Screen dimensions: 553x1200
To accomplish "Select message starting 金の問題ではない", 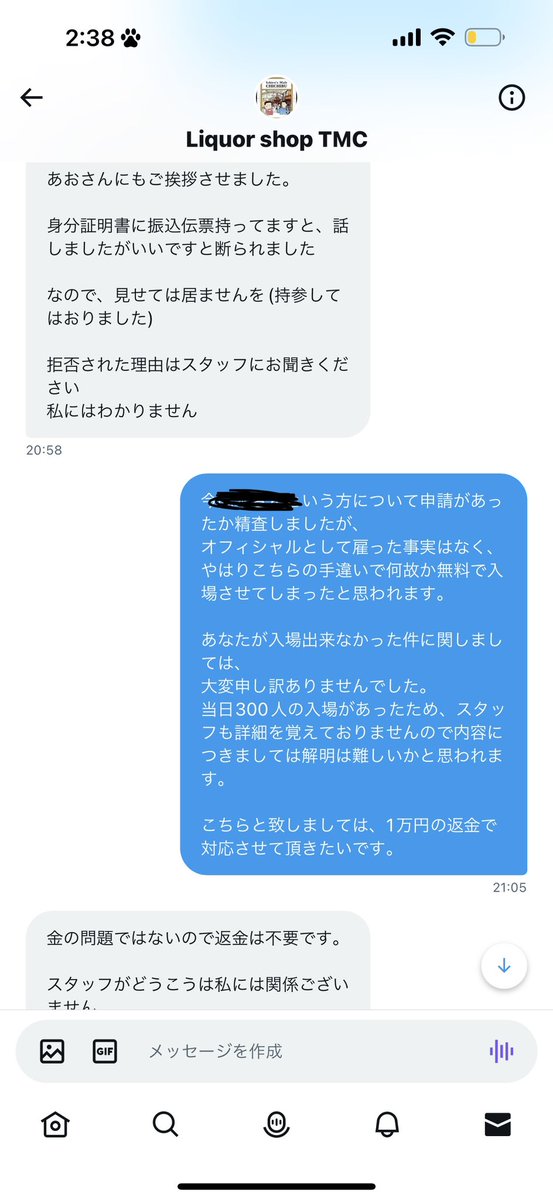I will 198,960.
